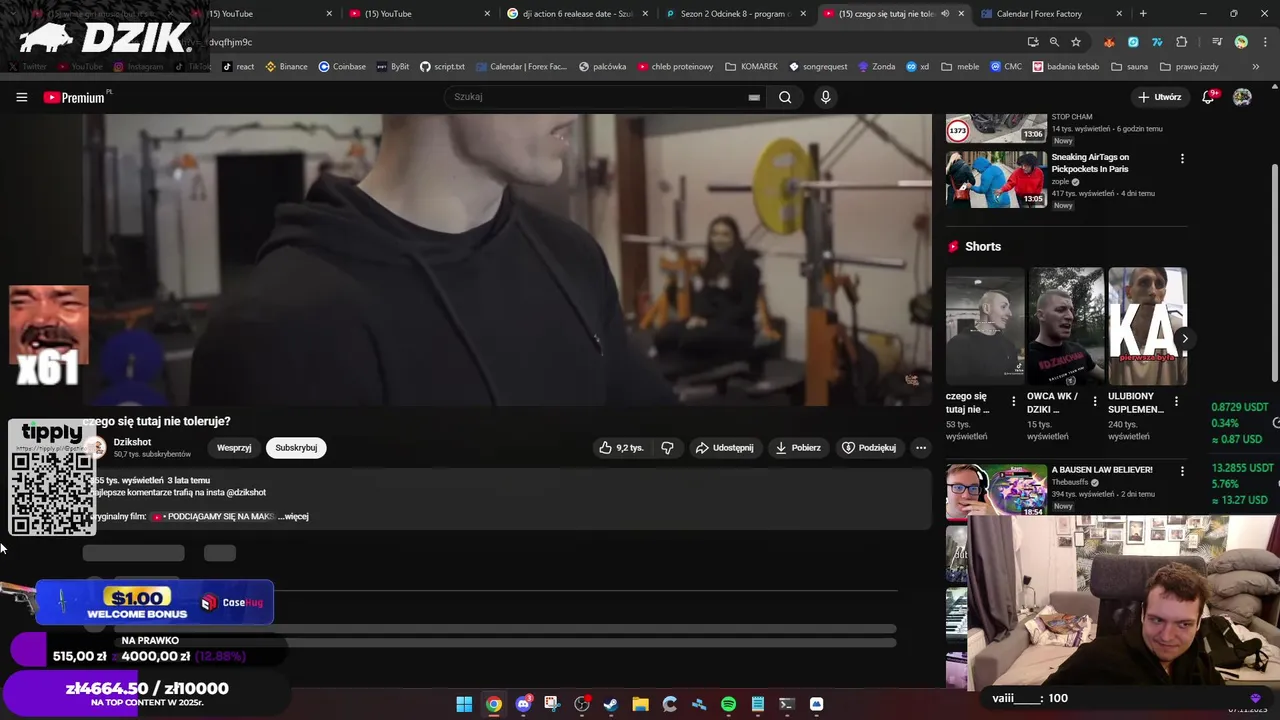Open more actions ellipsis under the video
The image size is (1280, 720).
(921, 448)
